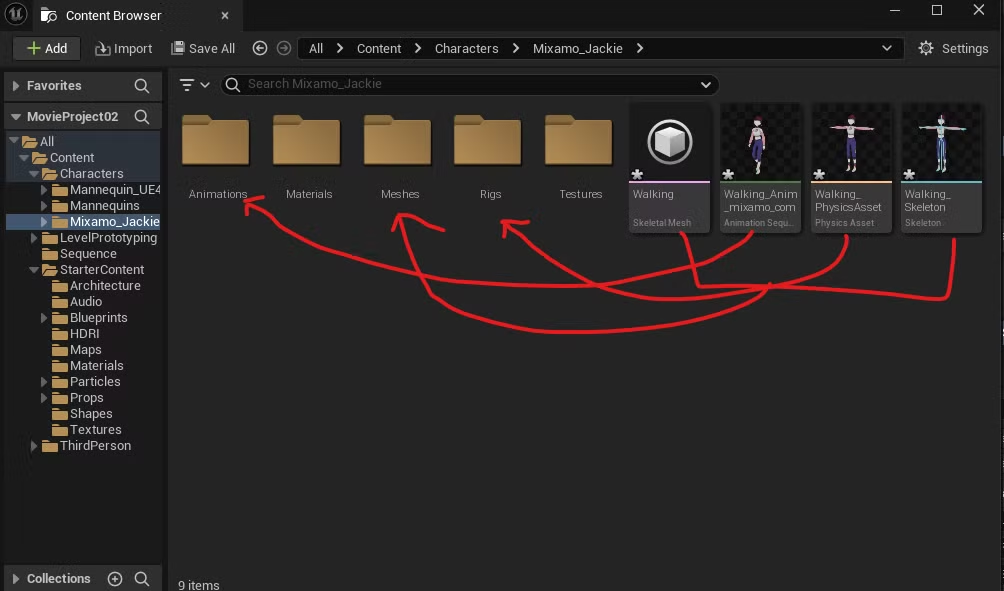1004x591 pixels.
Task: Select Walking_Skeleton asset thumbnail
Action: 941,142
